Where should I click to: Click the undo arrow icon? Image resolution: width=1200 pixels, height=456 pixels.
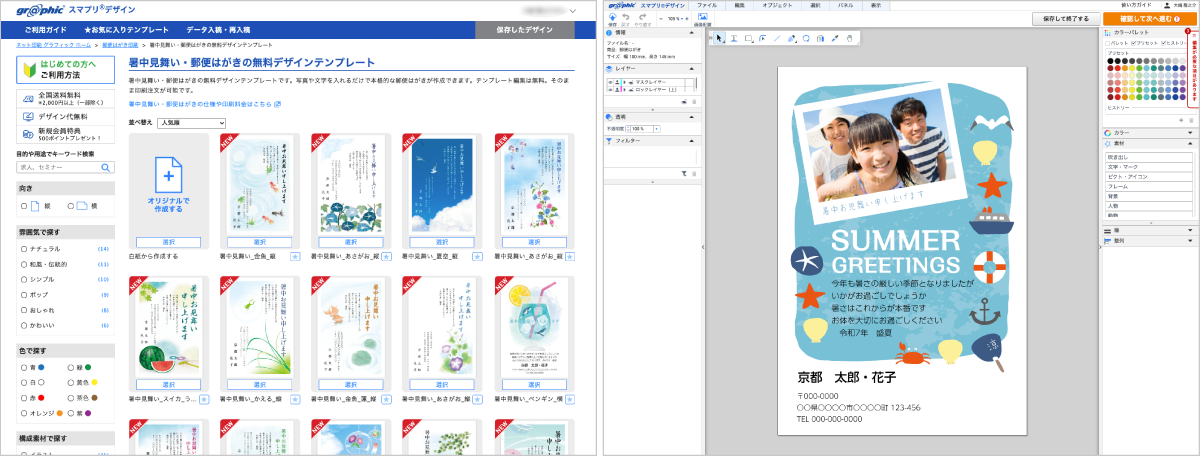[626, 18]
